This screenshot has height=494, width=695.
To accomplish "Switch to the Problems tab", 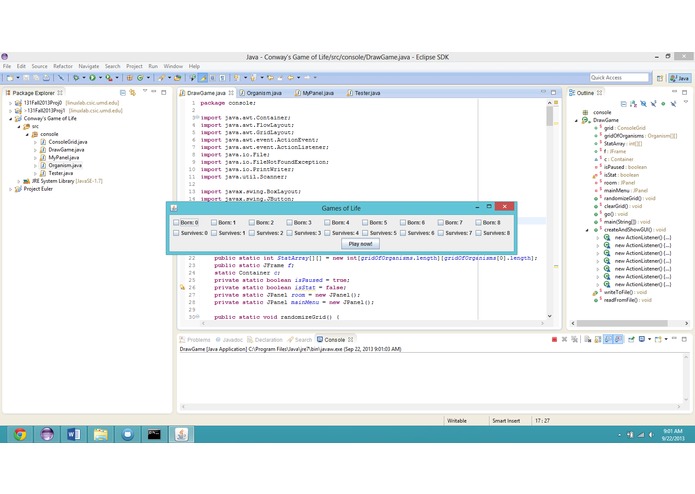I will point(195,340).
